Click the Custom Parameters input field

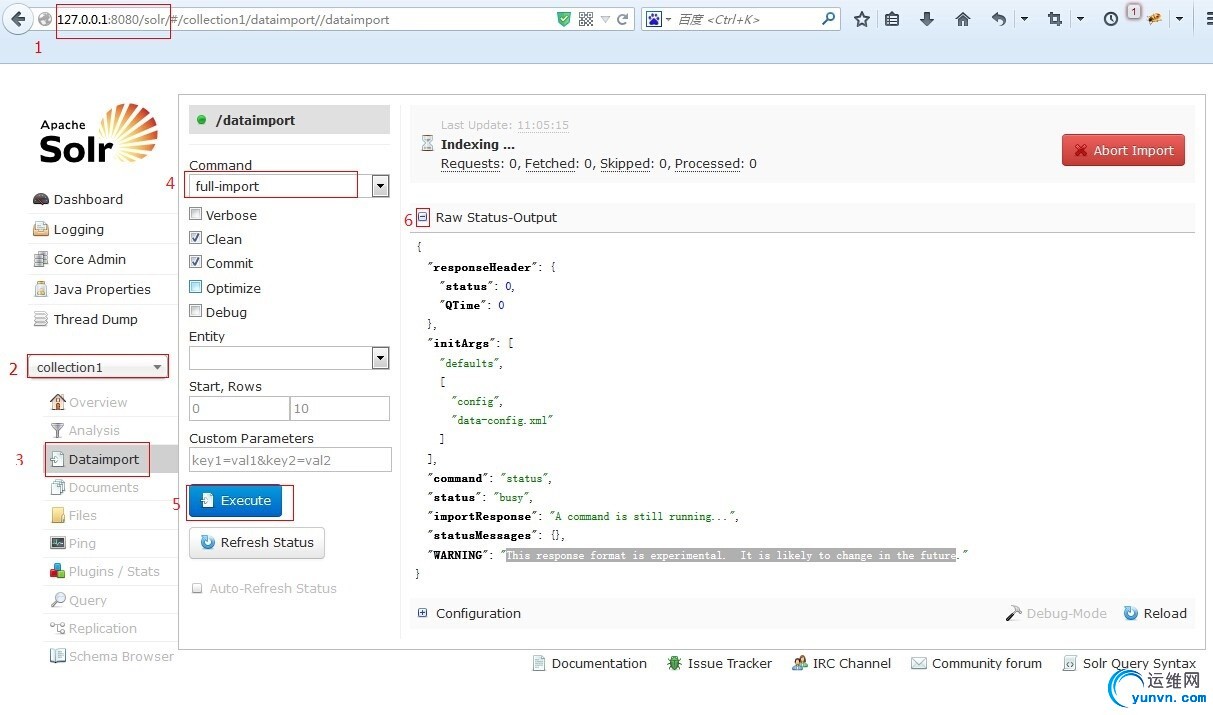(x=289, y=460)
